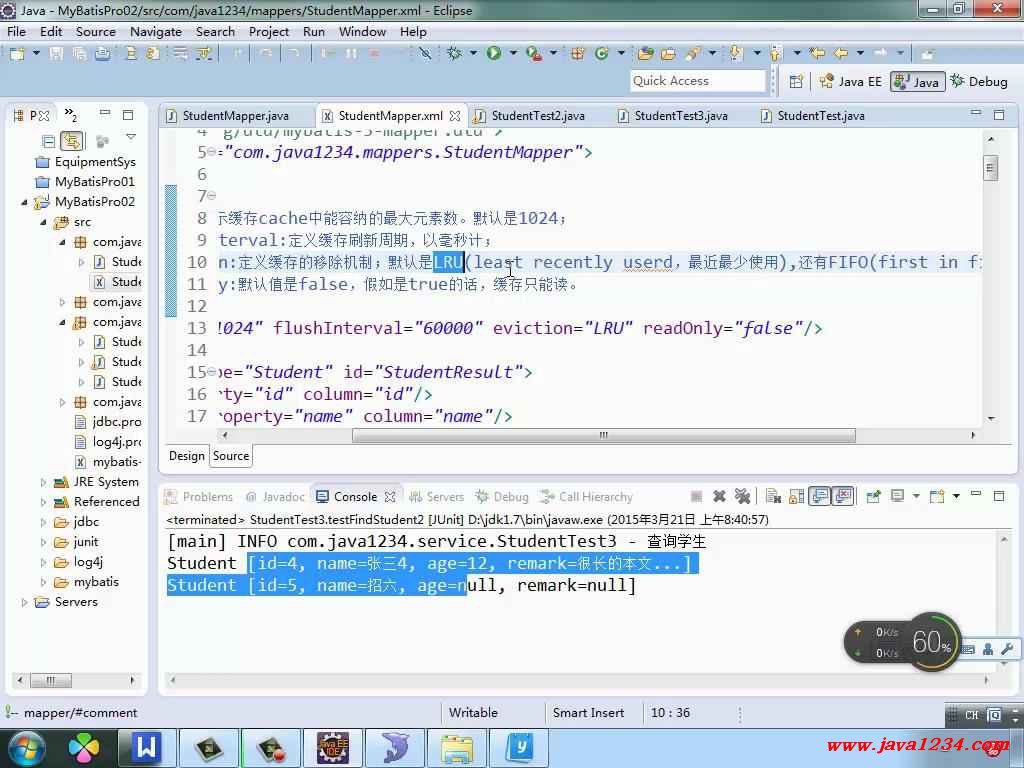Switch to StudentMapper.java editor tab
Viewport: 1024px width, 768px height.
pyautogui.click(x=227, y=116)
